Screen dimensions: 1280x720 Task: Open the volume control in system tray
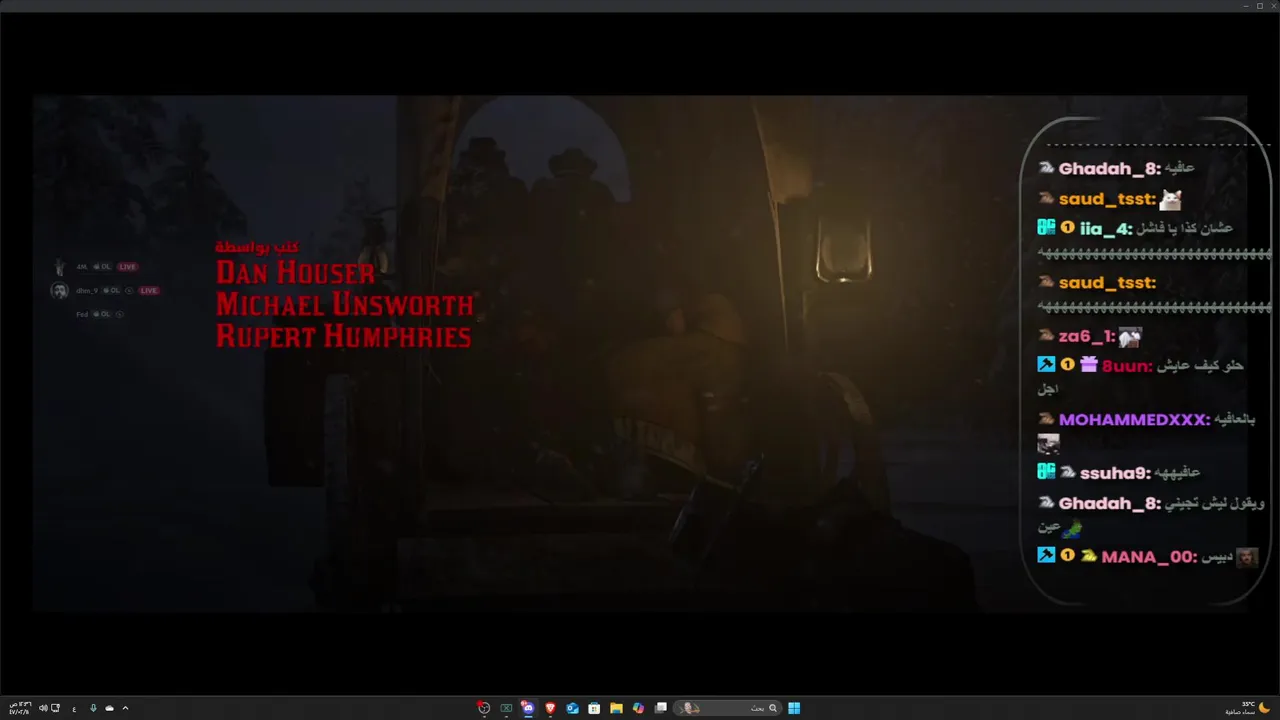click(43, 708)
